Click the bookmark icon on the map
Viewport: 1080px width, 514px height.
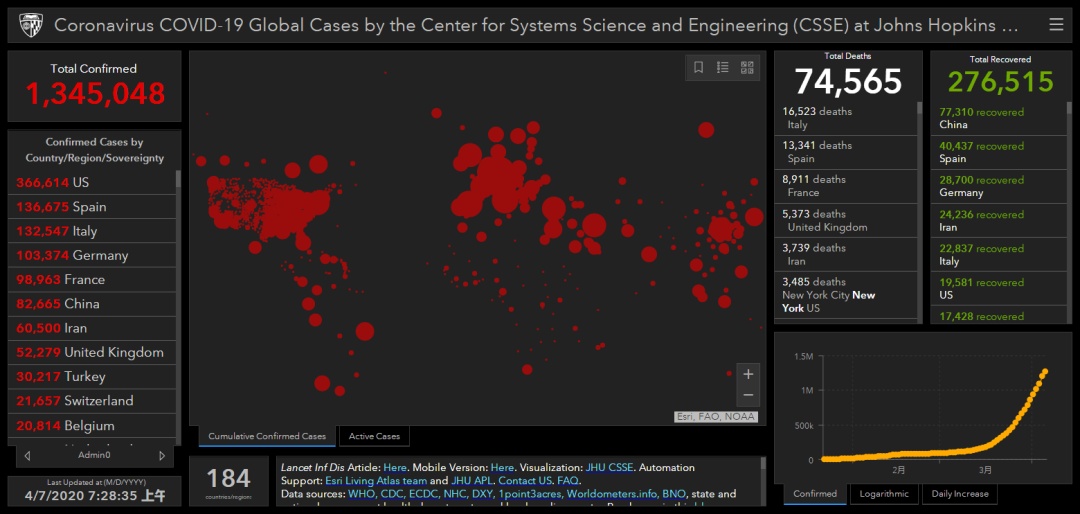tap(698, 68)
